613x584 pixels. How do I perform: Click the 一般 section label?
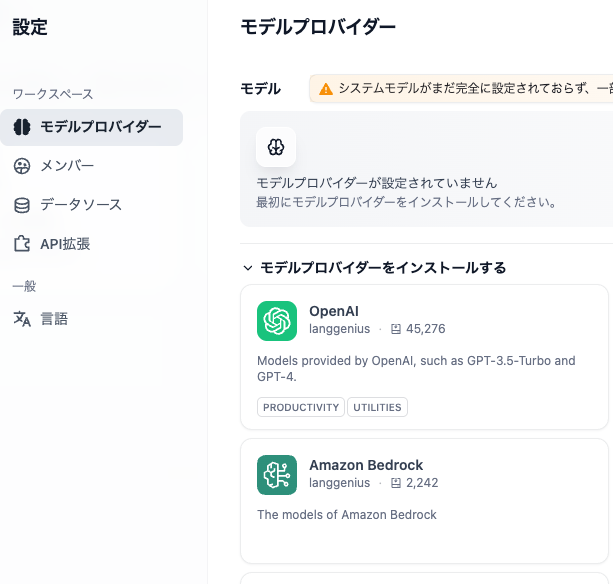(24, 286)
